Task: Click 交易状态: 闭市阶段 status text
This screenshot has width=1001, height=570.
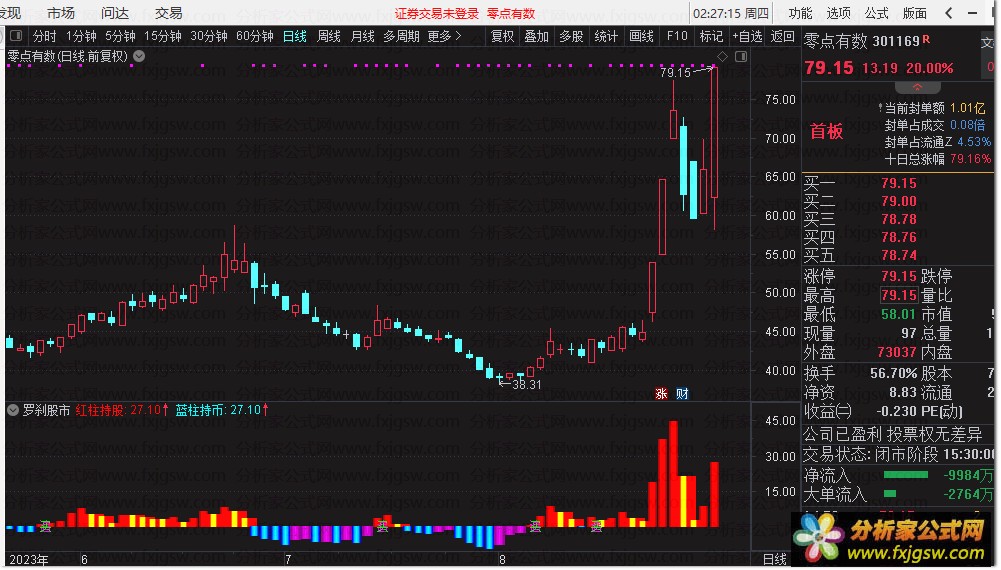Action: click(871, 454)
